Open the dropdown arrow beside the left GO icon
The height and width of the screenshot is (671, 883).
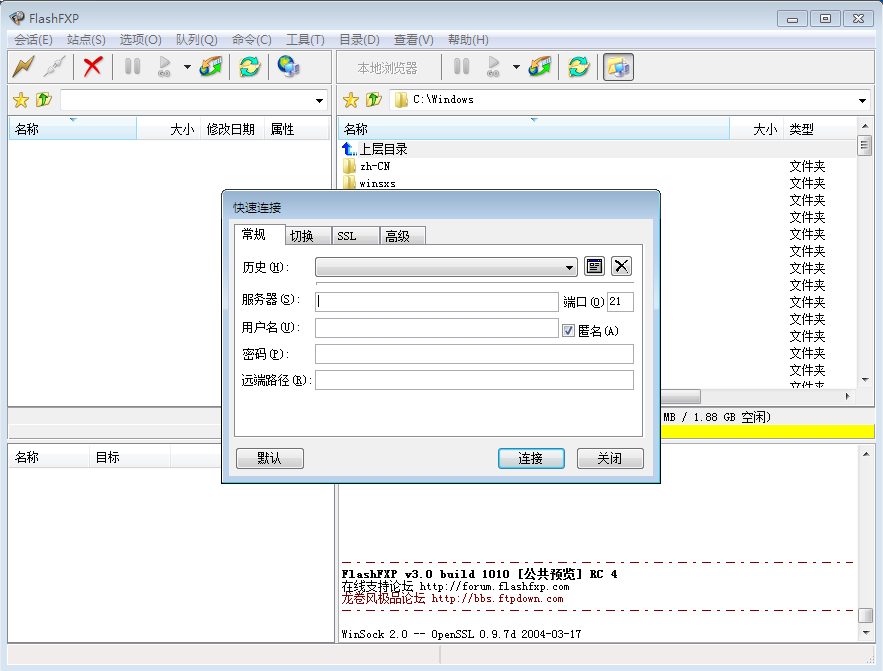click(x=187, y=67)
